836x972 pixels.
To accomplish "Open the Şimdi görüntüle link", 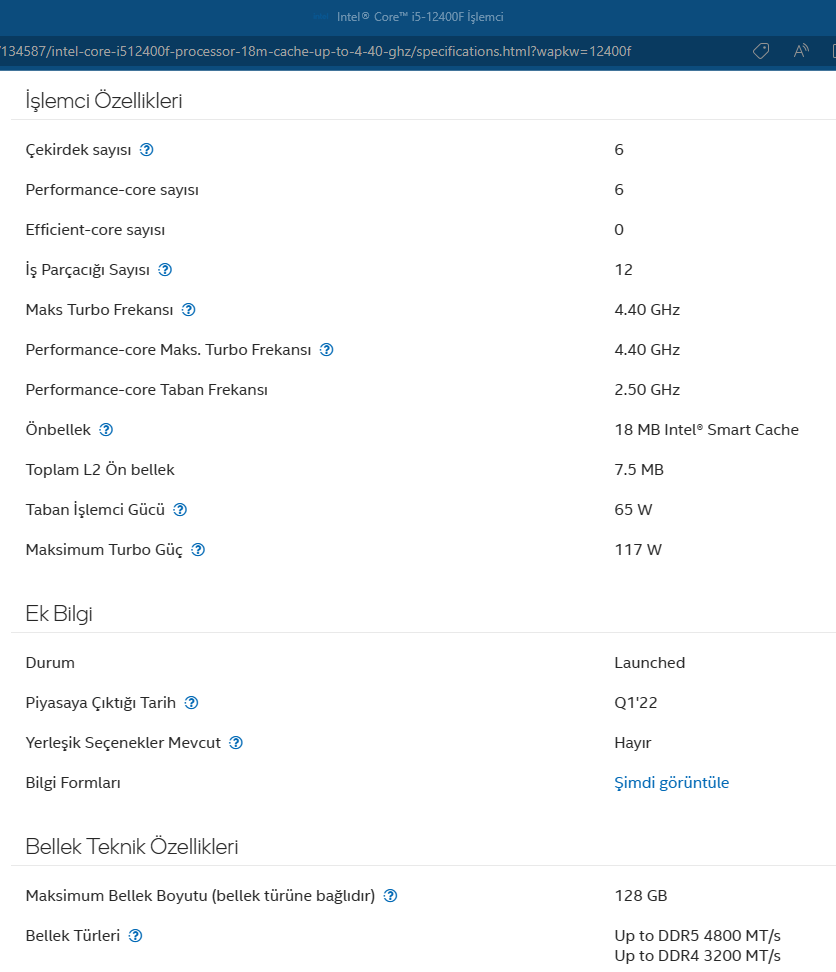I will (x=671, y=783).
